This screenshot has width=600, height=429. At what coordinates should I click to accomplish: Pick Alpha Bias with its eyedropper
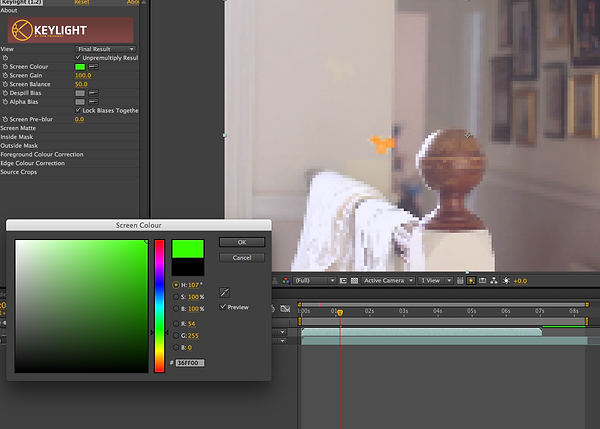(93, 102)
